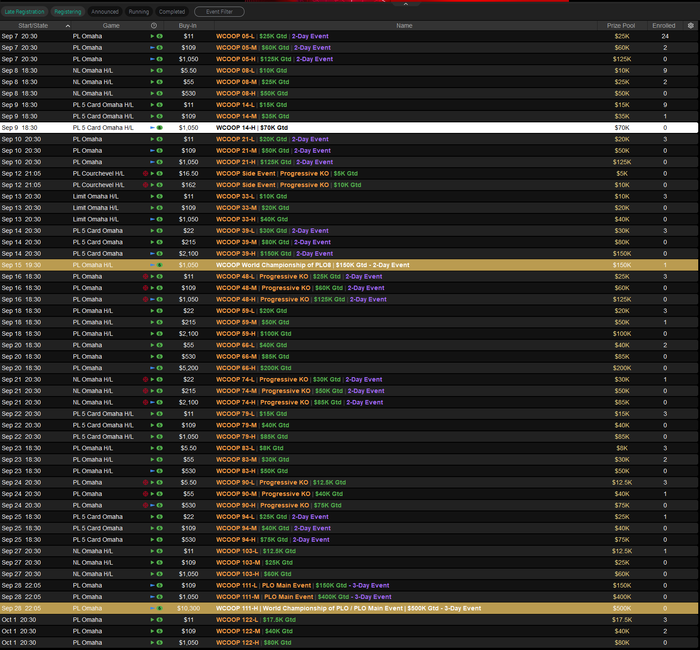This screenshot has width=700, height=650.
Task: Click the blue flag icon in WCOOP 39-H row
Action: coord(152,254)
